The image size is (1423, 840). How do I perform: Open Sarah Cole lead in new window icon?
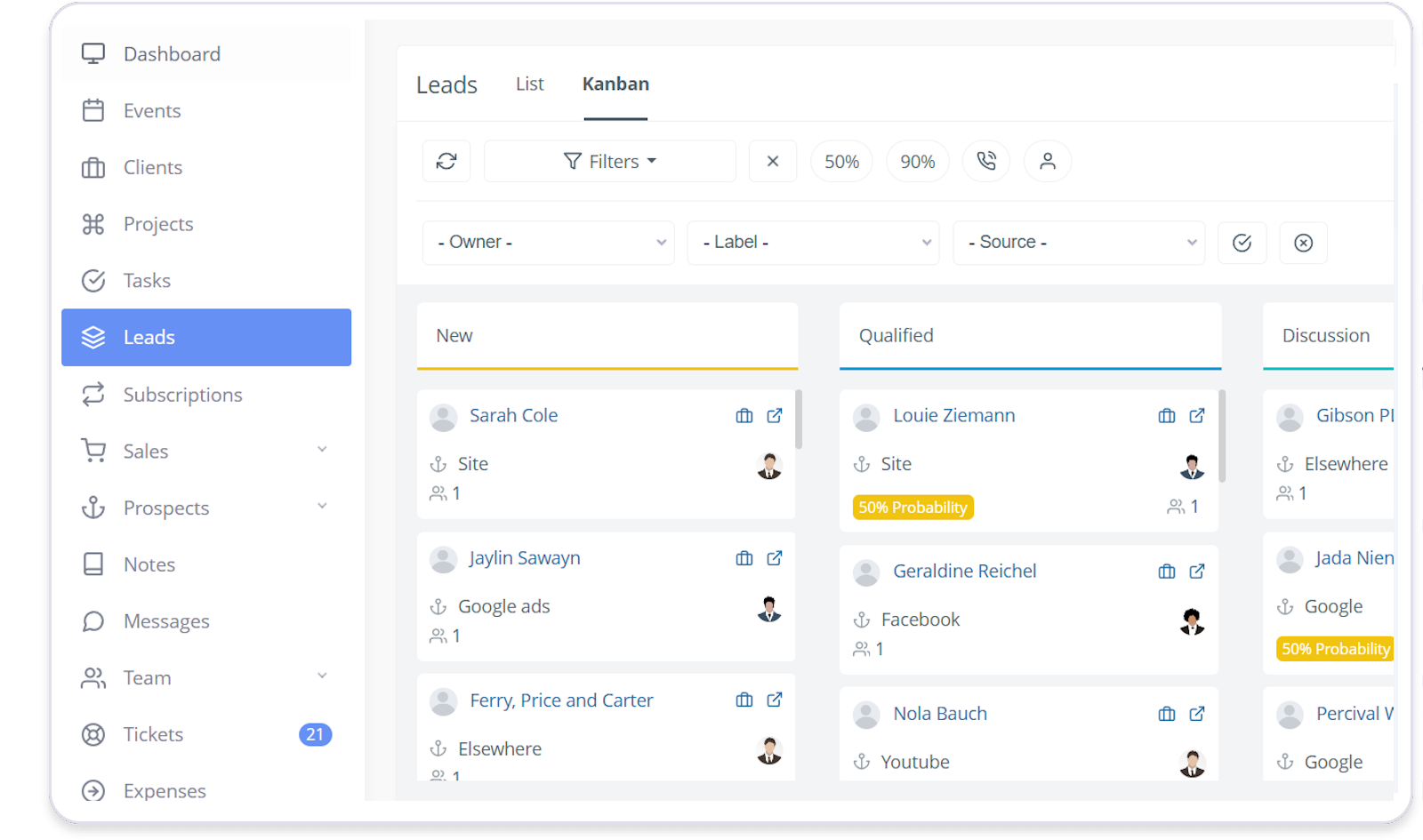click(775, 415)
